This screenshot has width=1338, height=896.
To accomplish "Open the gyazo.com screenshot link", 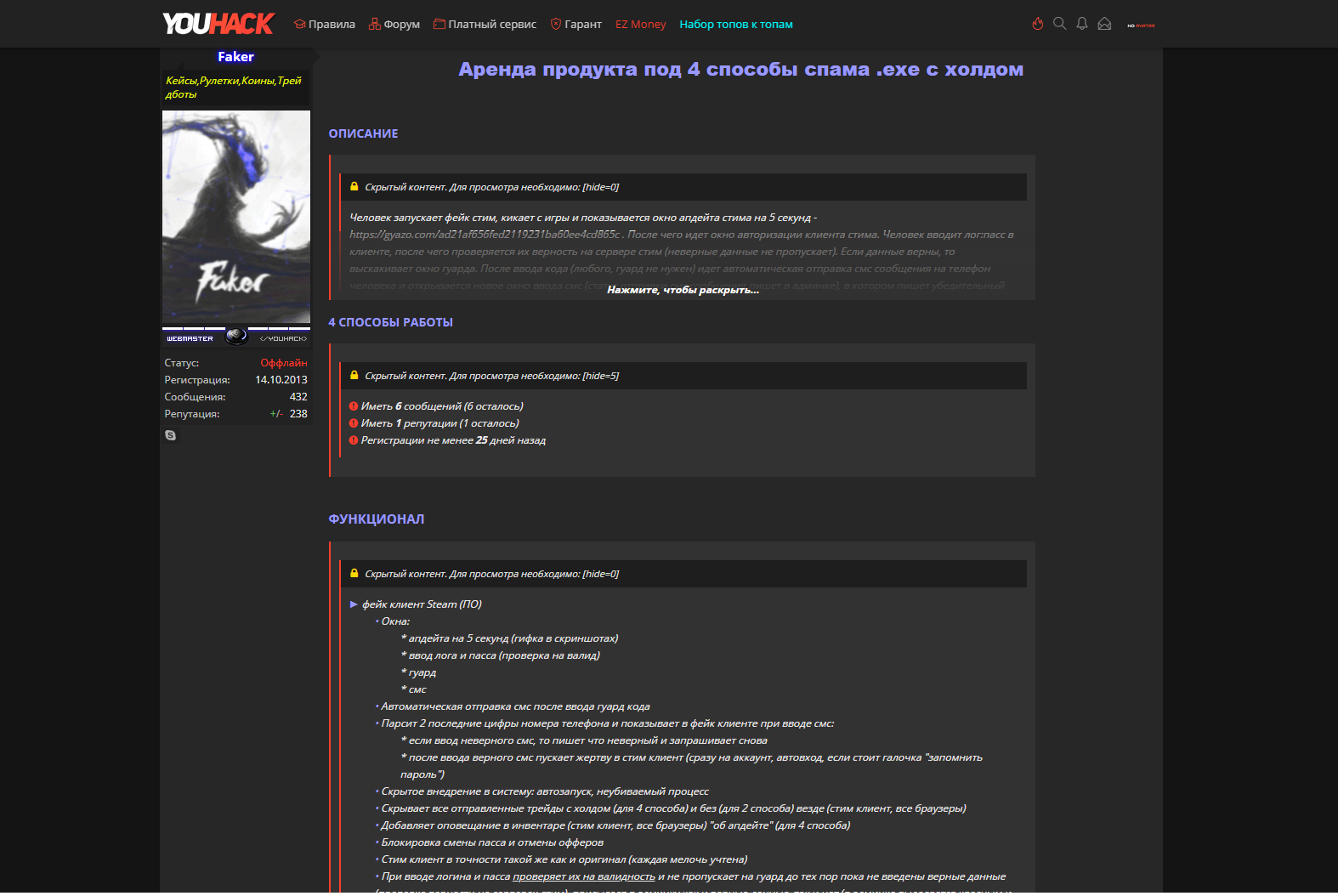I will (485, 235).
